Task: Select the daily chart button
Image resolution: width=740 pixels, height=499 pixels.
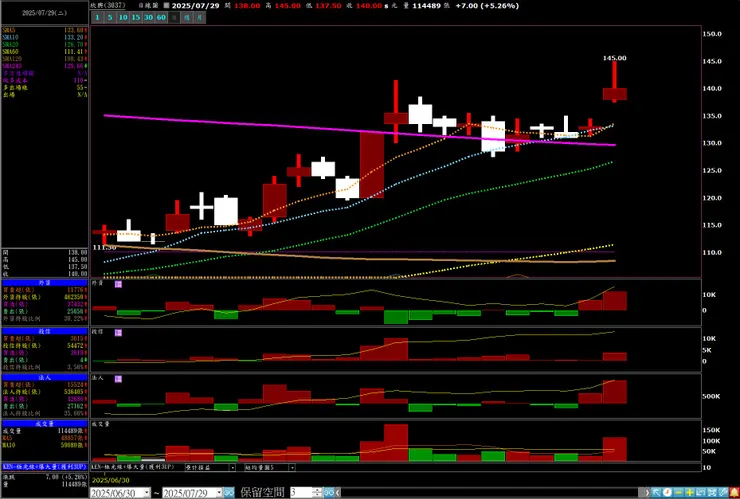Action: click(x=174, y=17)
